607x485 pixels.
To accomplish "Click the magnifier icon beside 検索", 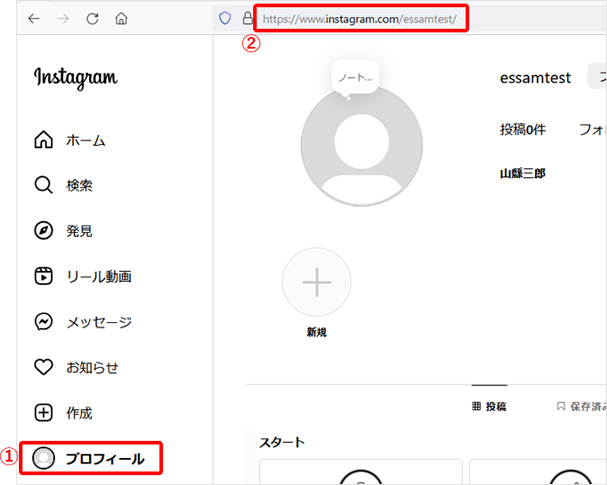I will [x=43, y=185].
